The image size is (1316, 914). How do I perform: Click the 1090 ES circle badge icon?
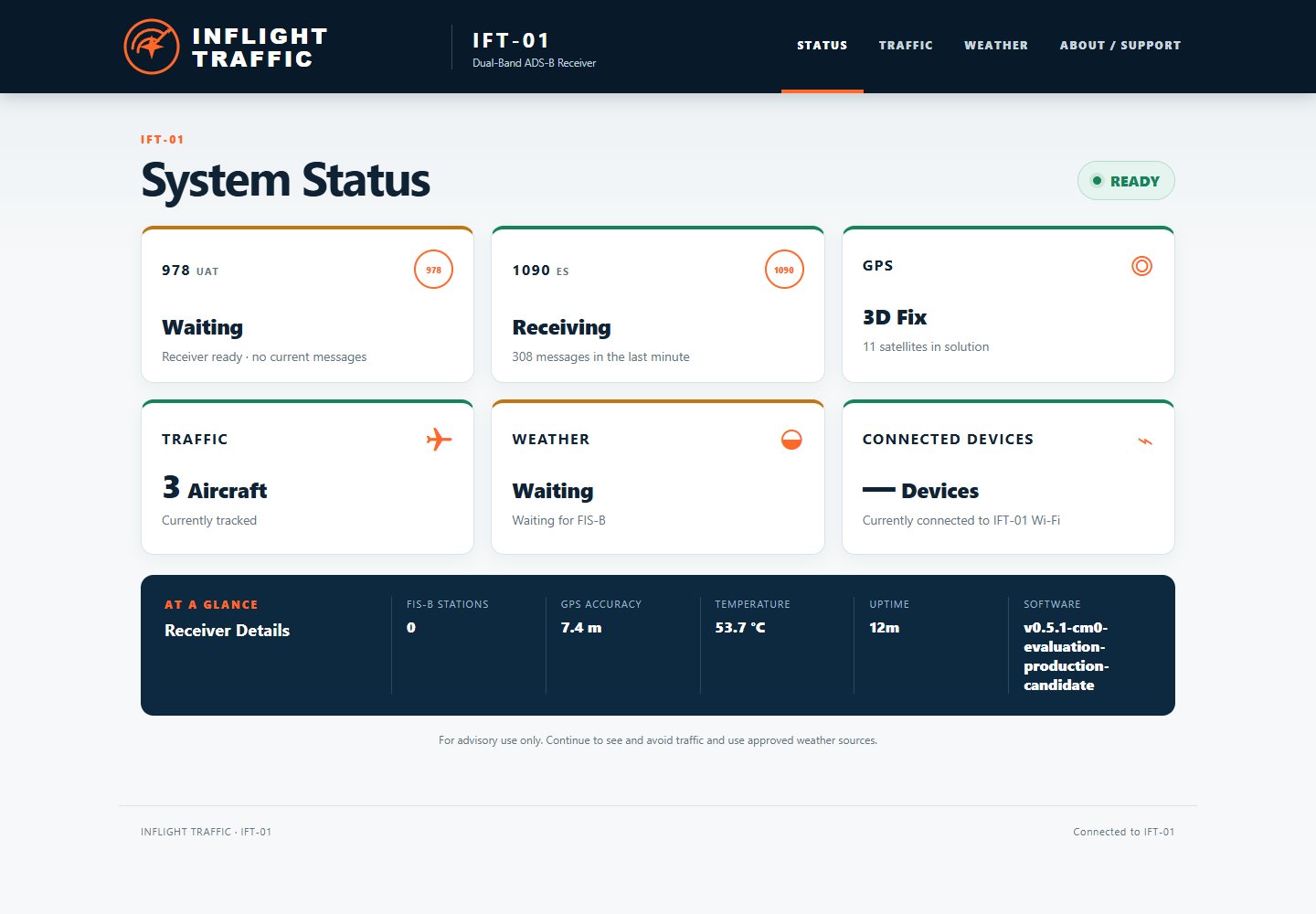[x=784, y=270]
